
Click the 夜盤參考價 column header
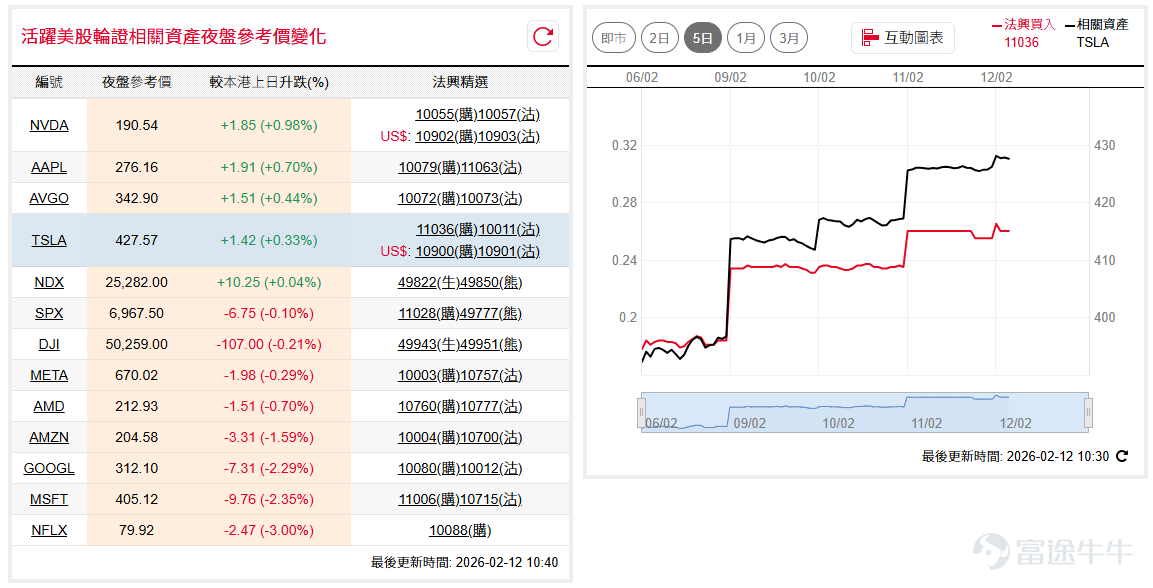137,82
